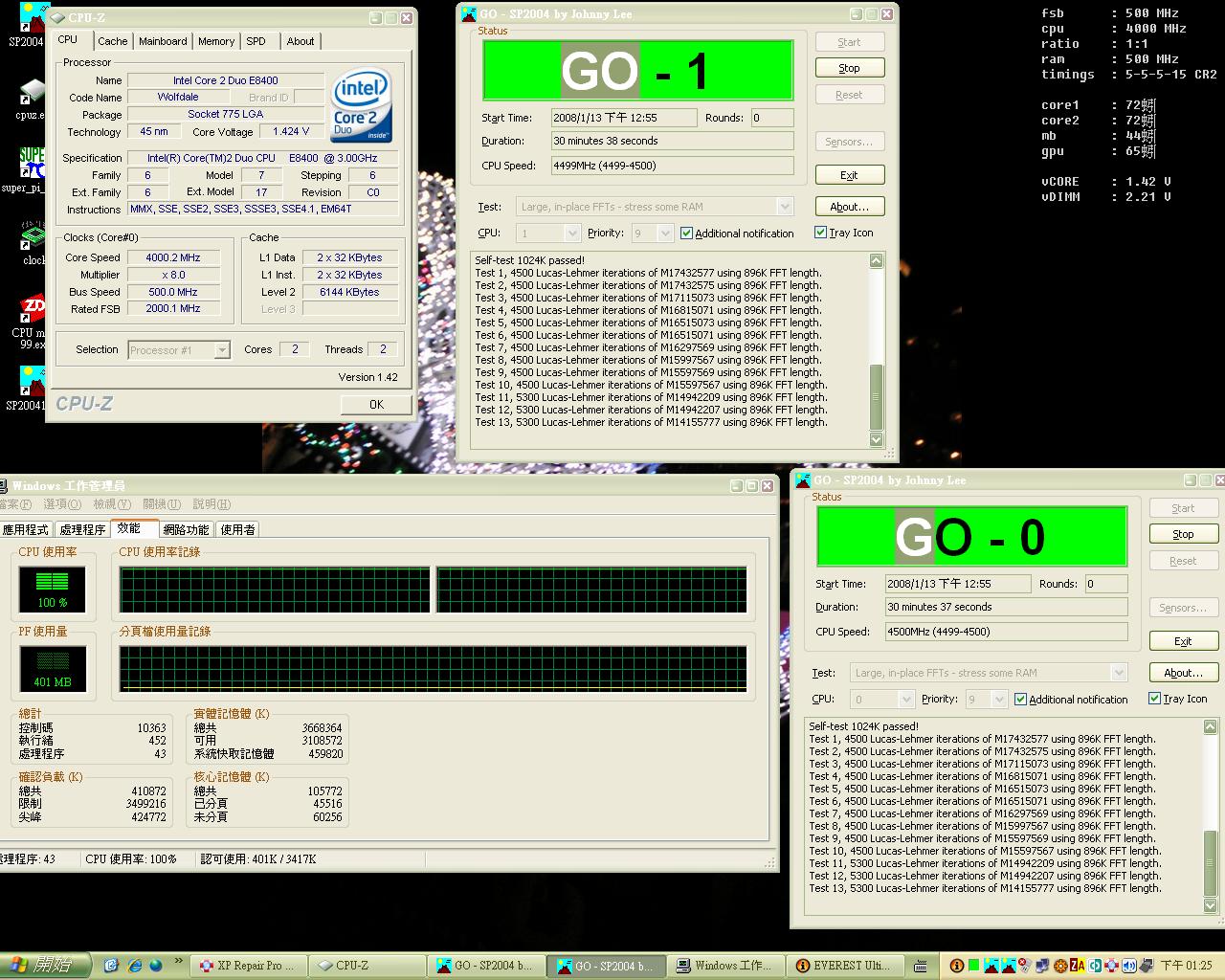Expand the Test dropdown in GO-1 window

click(x=785, y=207)
